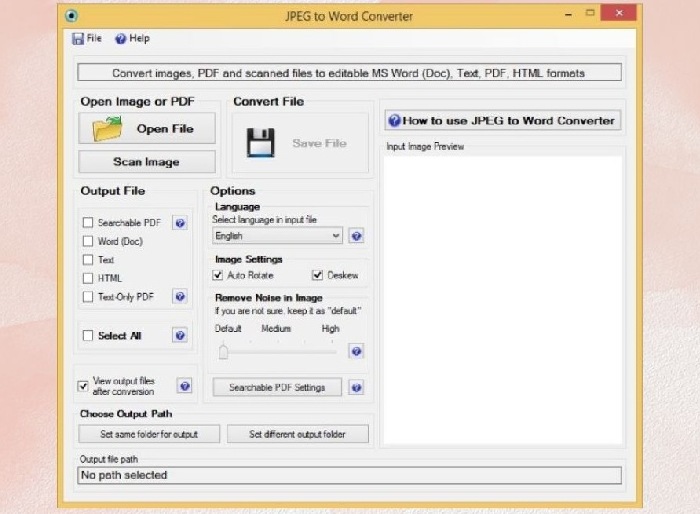
Task: Click the 'Default' noise level label
Action: click(228, 329)
